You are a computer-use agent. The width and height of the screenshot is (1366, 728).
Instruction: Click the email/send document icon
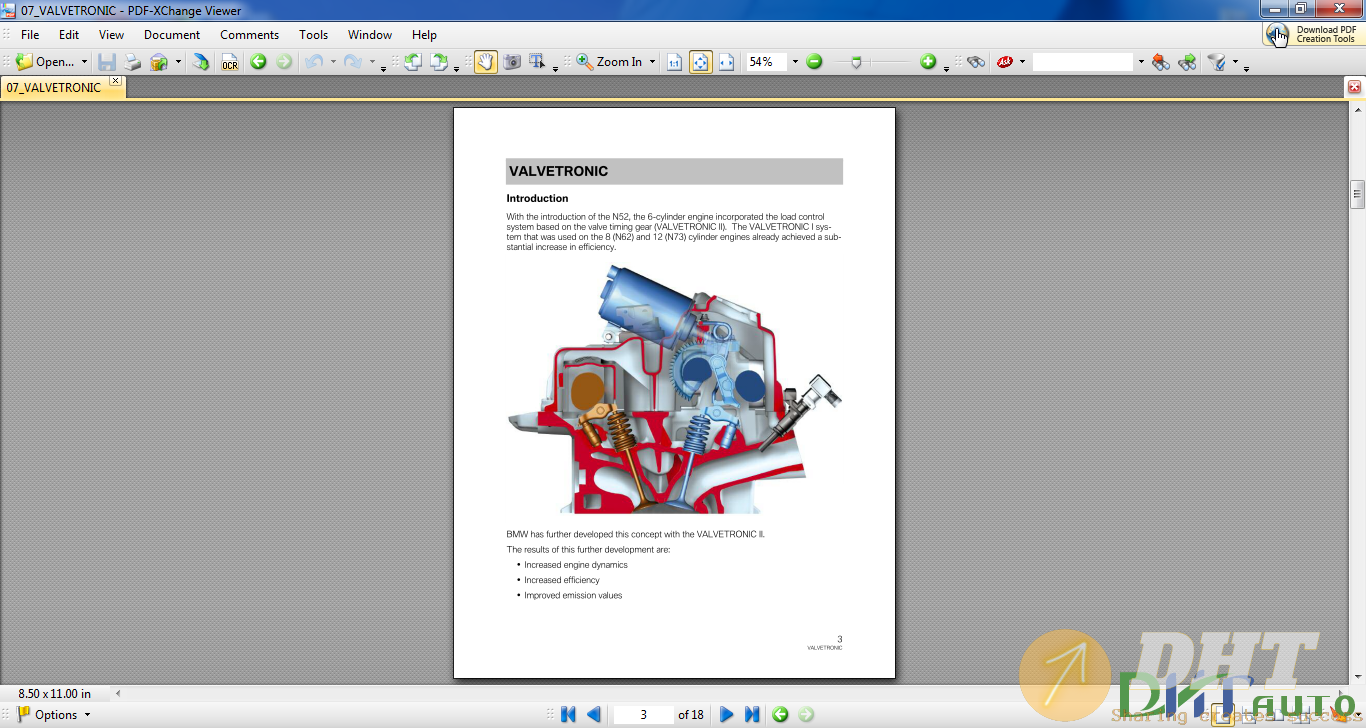click(x=159, y=62)
